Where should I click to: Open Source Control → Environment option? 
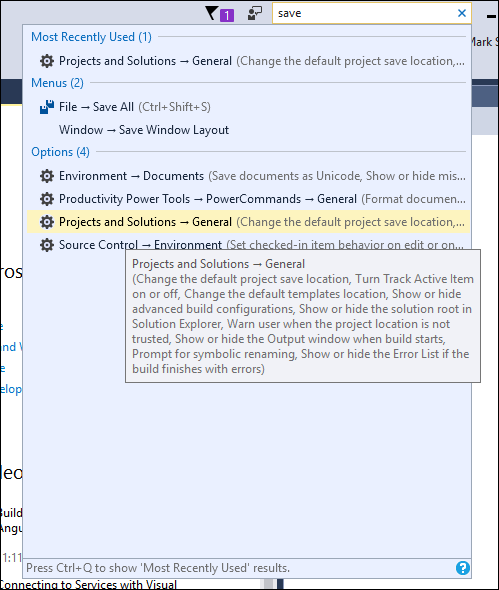point(248,242)
